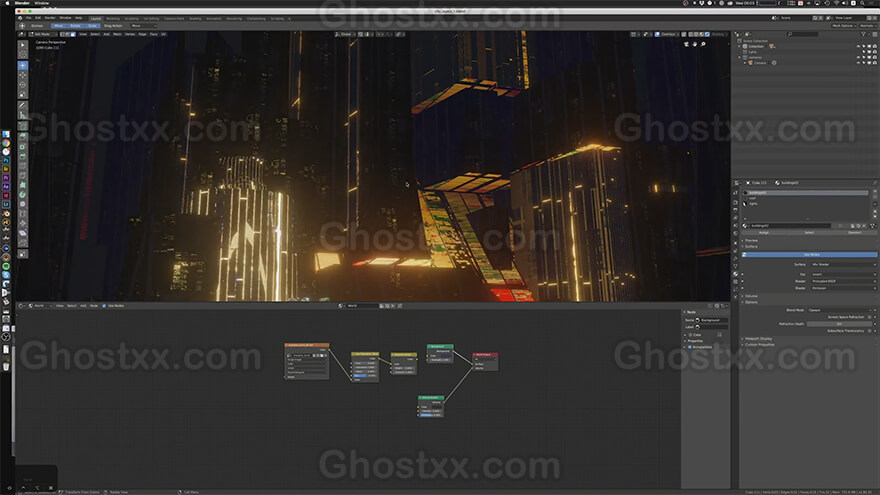Select the 3D Cursor tool
Screen dimensions: 880x495
pos(22,54)
